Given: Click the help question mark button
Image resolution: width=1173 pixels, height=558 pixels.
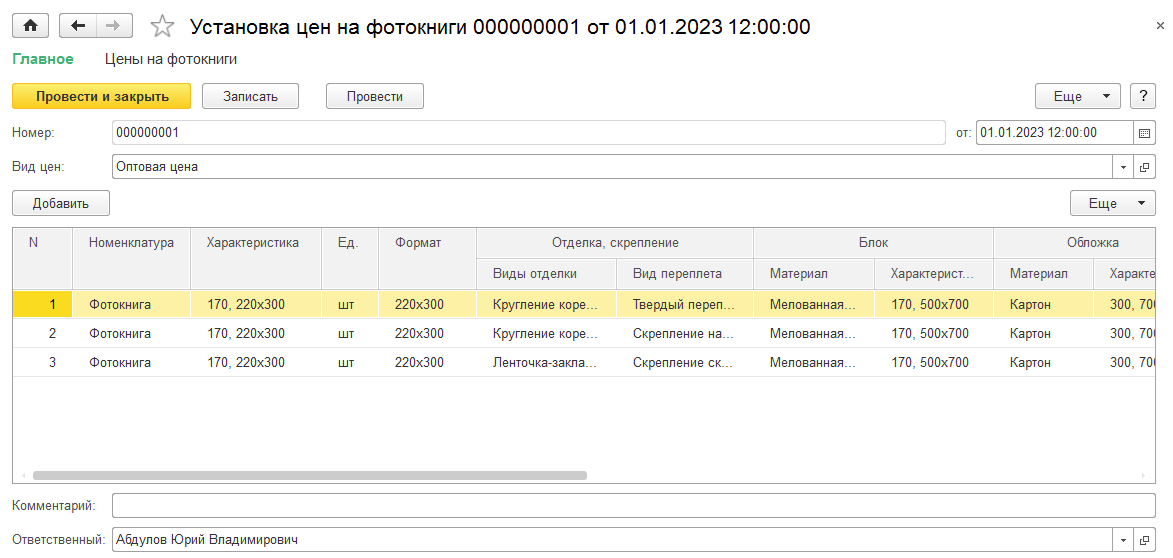Looking at the screenshot, I should click(1142, 96).
